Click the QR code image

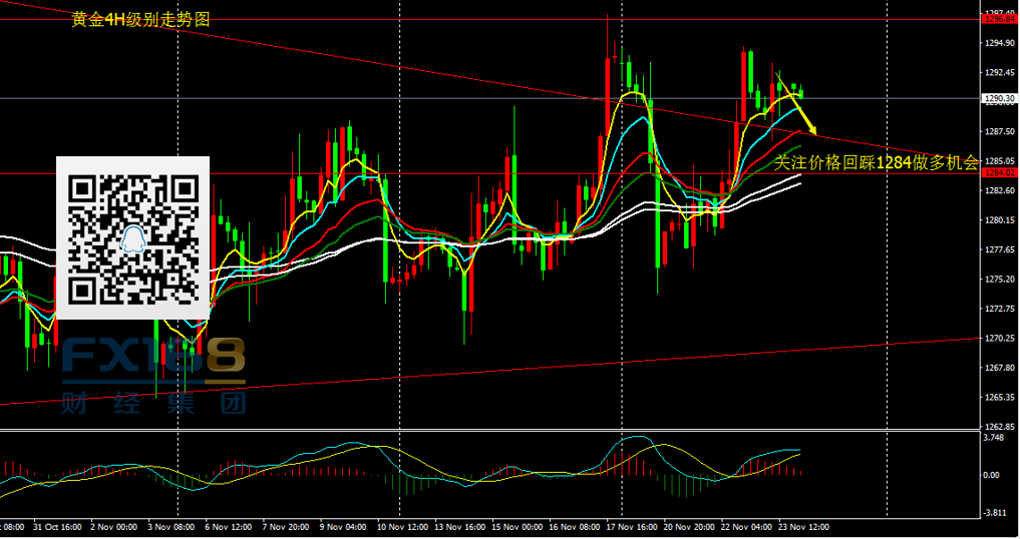(132, 238)
